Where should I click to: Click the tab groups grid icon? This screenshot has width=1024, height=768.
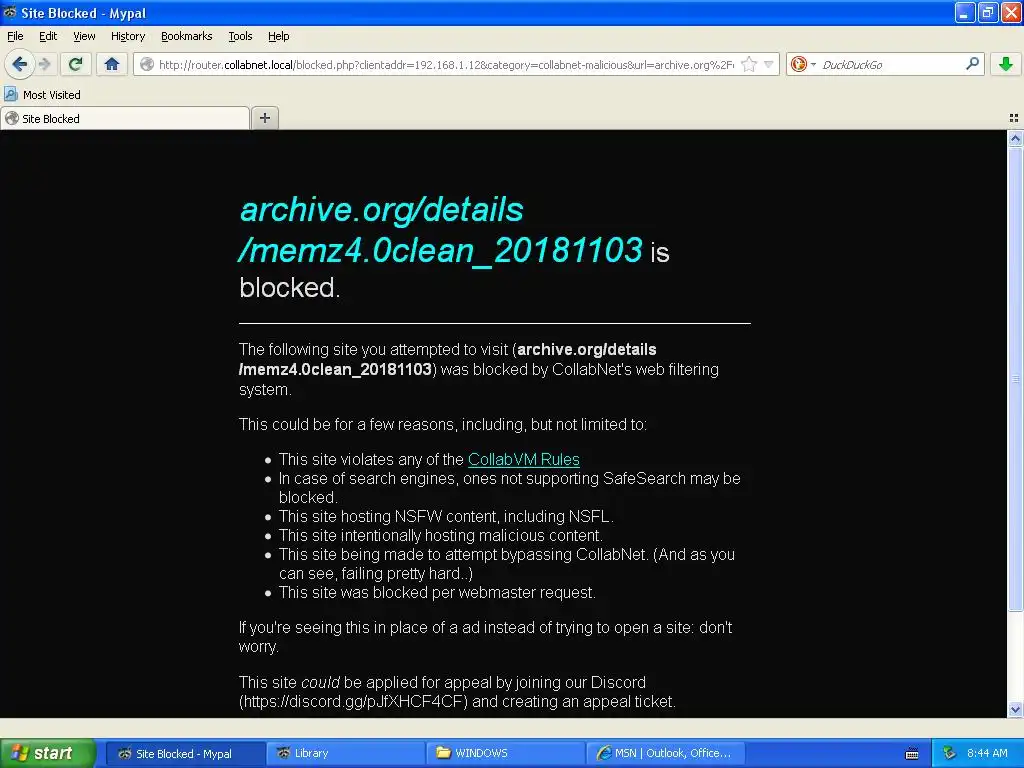click(1014, 118)
